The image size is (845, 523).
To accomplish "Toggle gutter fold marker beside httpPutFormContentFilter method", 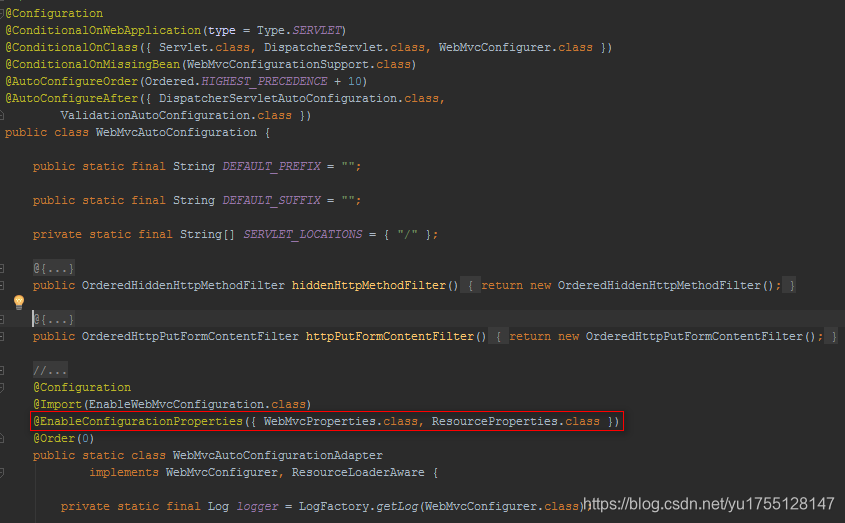I will point(2,336).
